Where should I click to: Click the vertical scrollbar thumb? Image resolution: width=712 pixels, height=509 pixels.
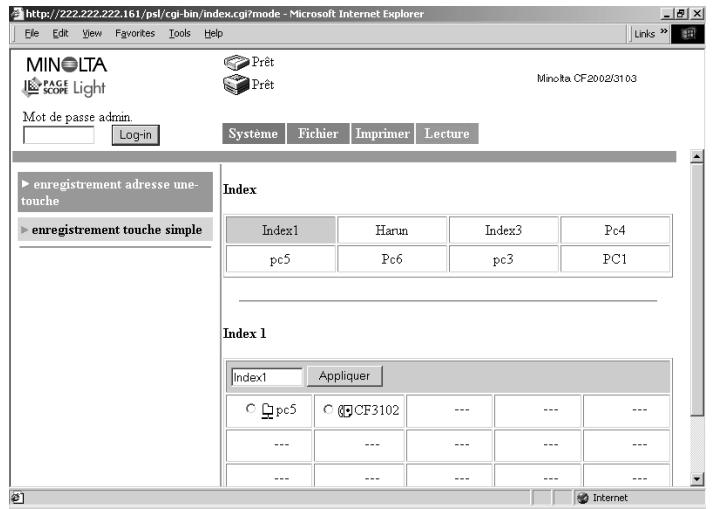coord(697,290)
